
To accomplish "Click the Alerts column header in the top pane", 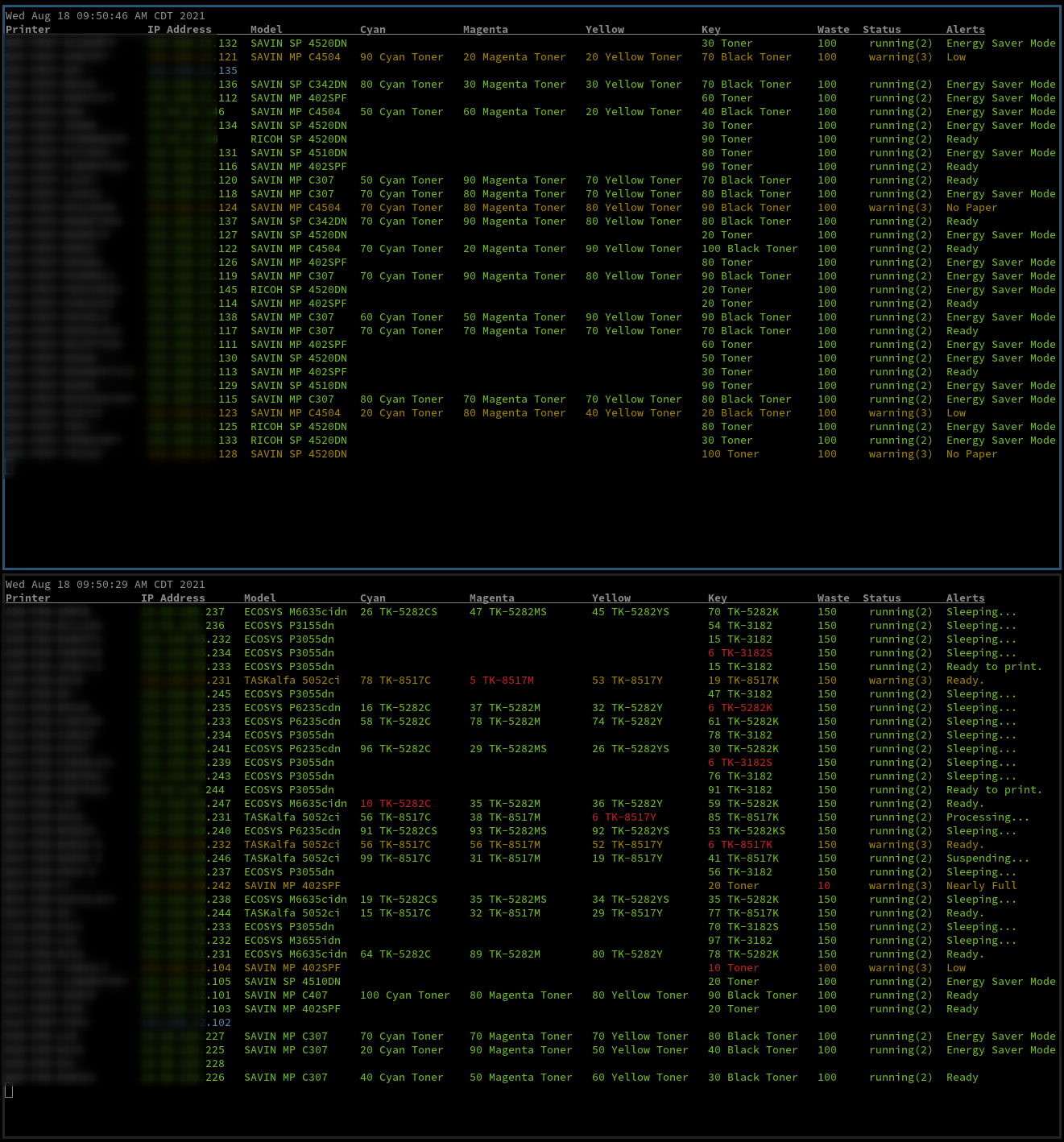I will [966, 30].
